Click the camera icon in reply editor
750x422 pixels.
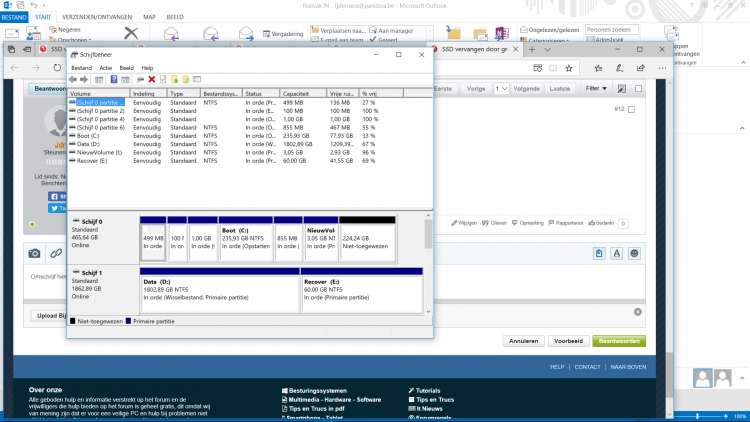(x=34, y=254)
